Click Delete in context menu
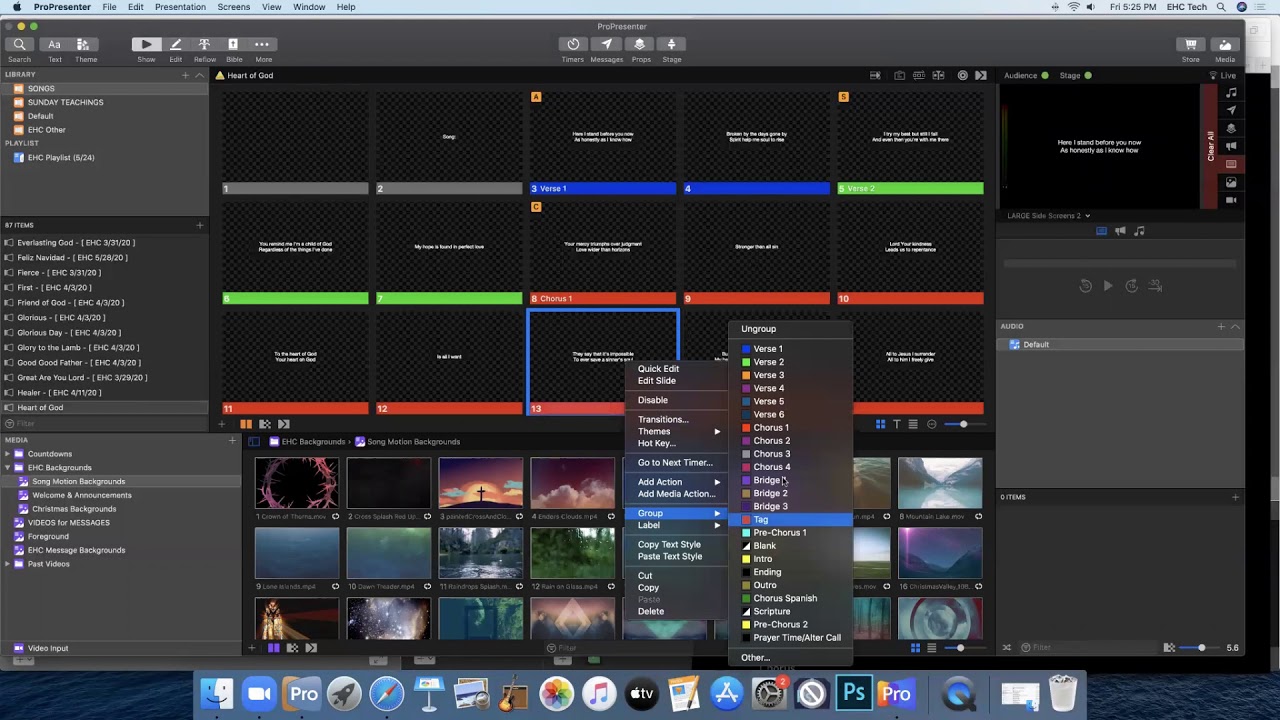 (650, 612)
